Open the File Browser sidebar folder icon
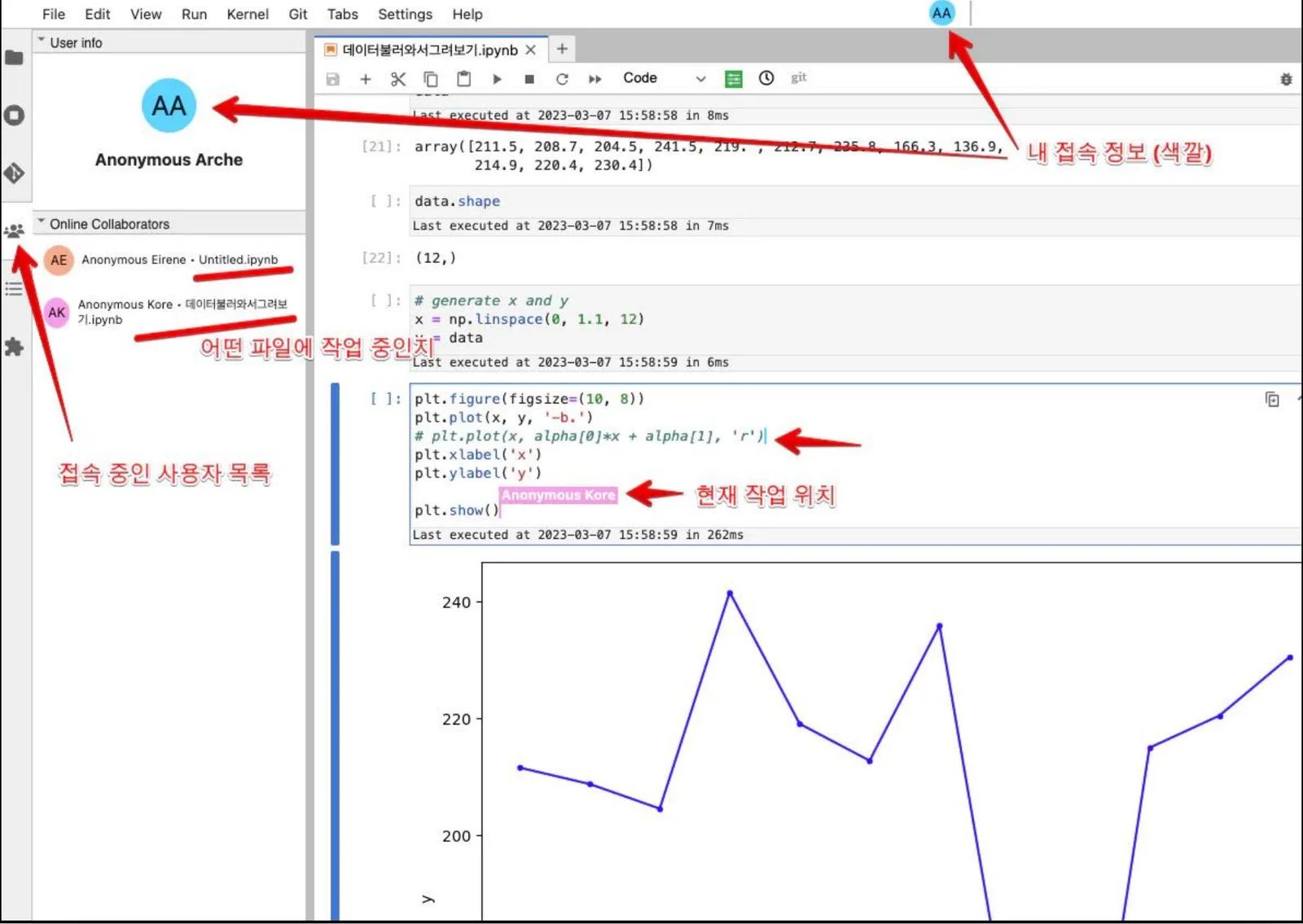The image size is (1303, 924). [x=14, y=58]
